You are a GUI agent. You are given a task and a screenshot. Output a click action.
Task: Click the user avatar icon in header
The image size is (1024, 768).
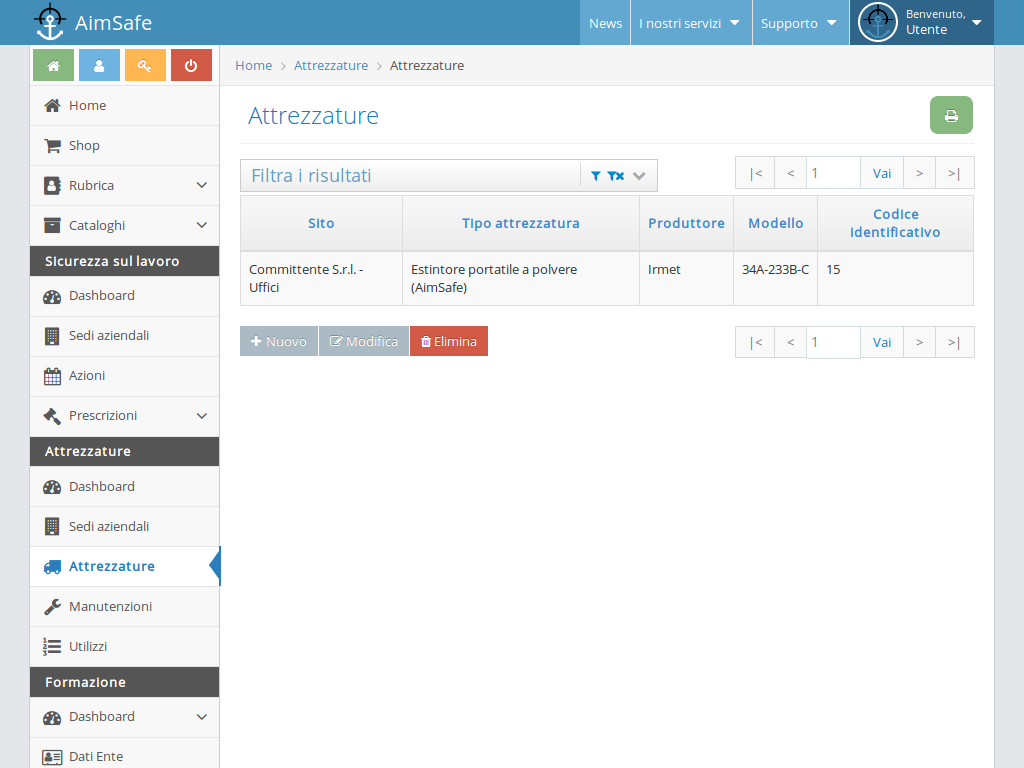click(x=878, y=22)
